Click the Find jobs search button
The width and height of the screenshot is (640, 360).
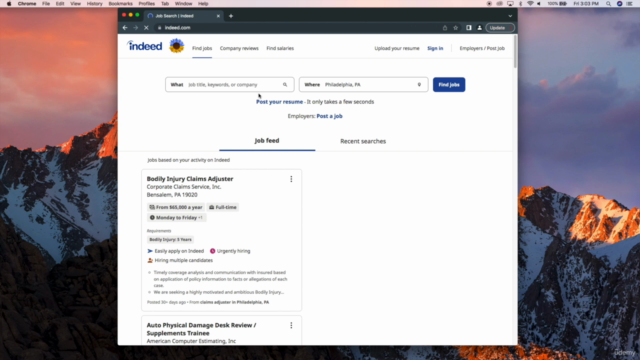coord(449,84)
